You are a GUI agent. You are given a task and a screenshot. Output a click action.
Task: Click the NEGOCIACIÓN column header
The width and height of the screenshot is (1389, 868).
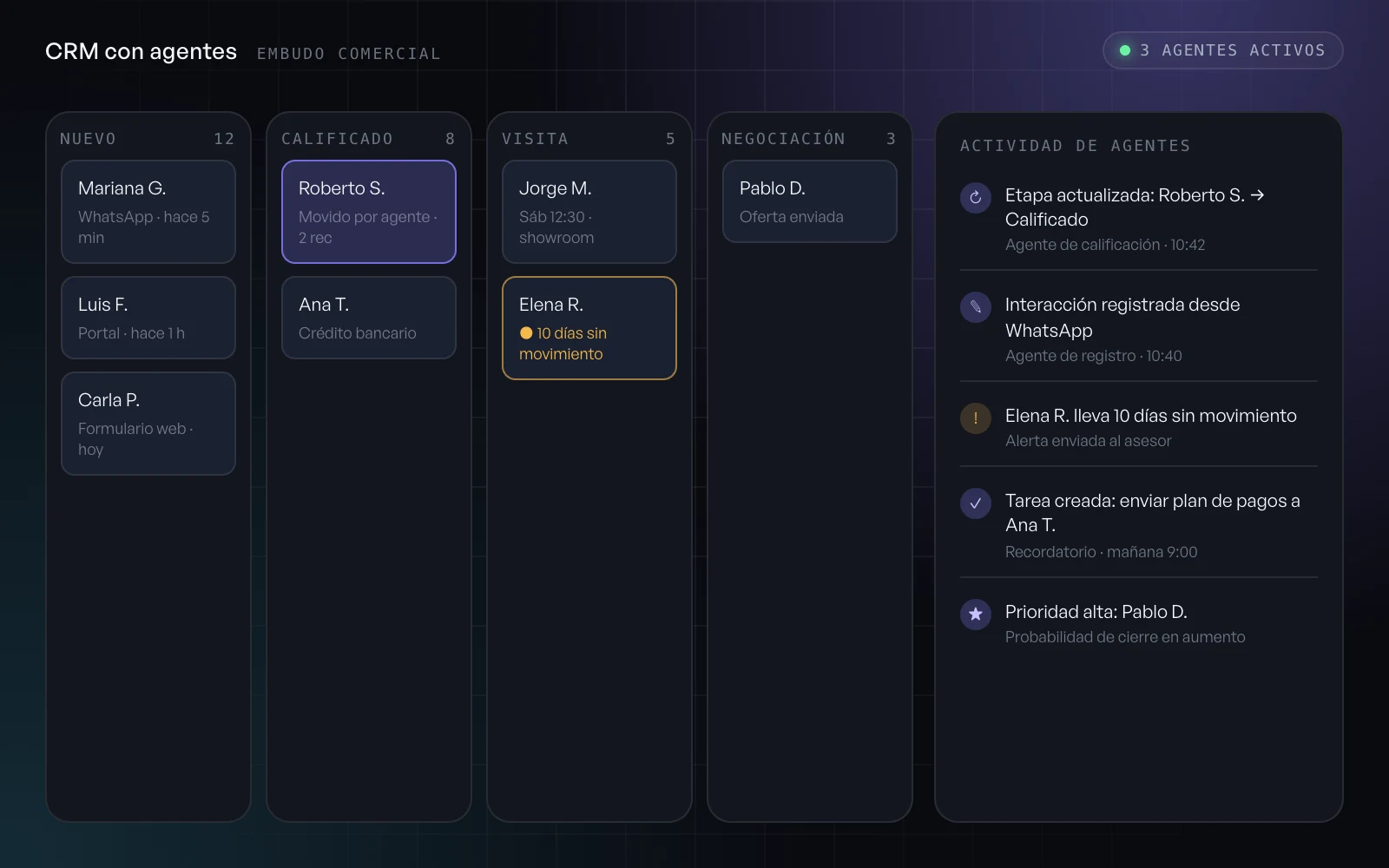(783, 139)
